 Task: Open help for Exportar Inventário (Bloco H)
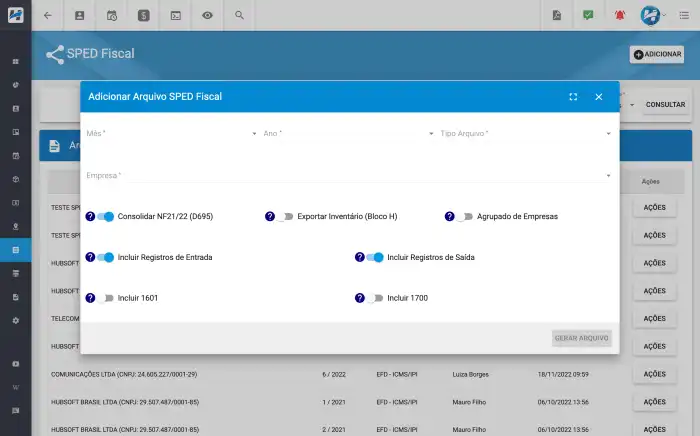point(270,216)
